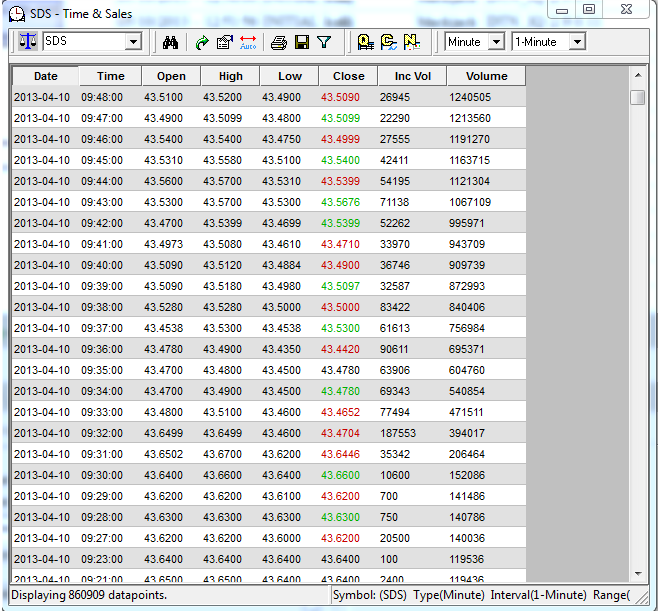Click close value 43.5090
The image size is (658, 613).
point(340,97)
